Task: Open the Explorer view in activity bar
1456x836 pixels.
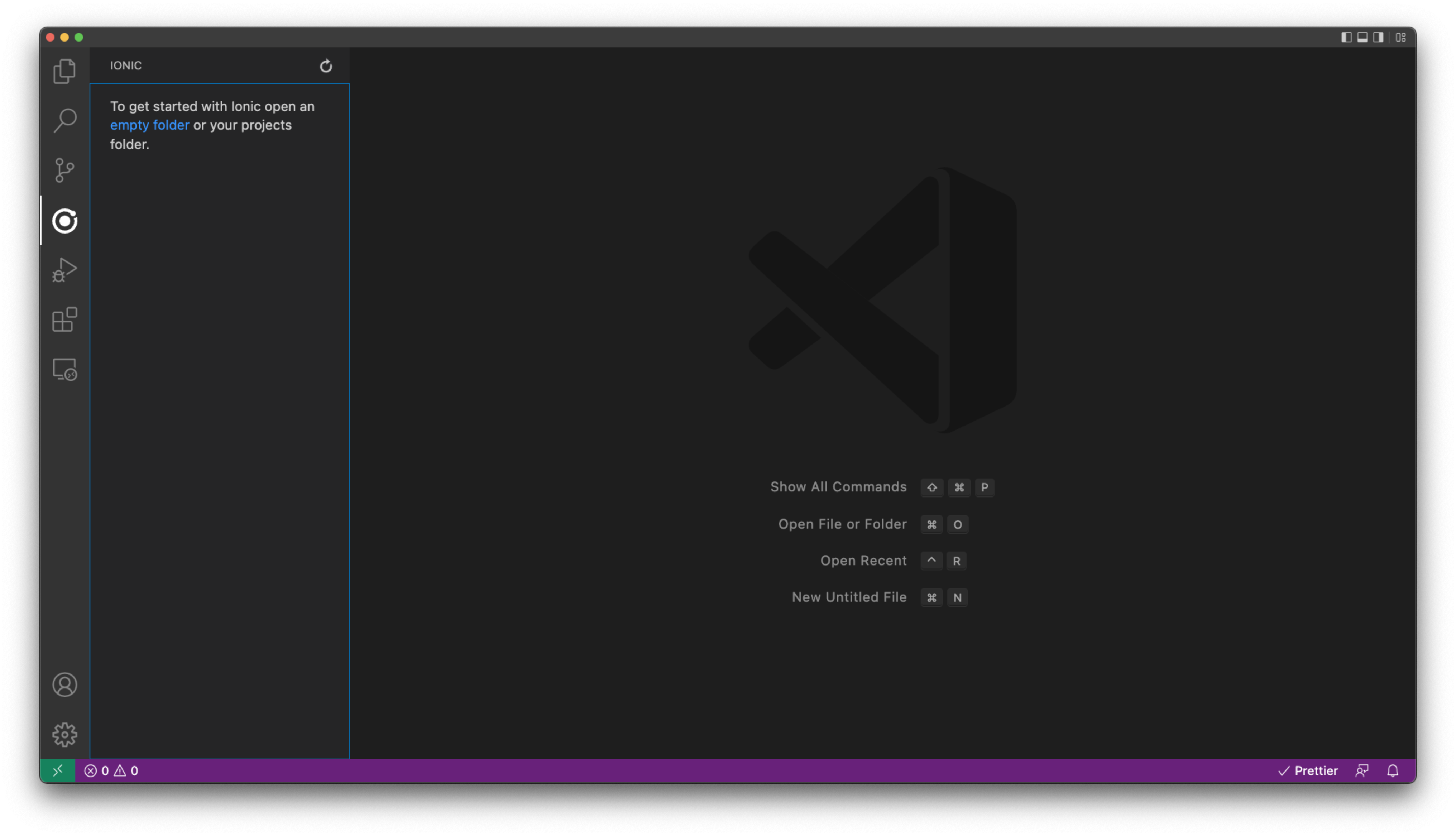Action: pyautogui.click(x=64, y=71)
